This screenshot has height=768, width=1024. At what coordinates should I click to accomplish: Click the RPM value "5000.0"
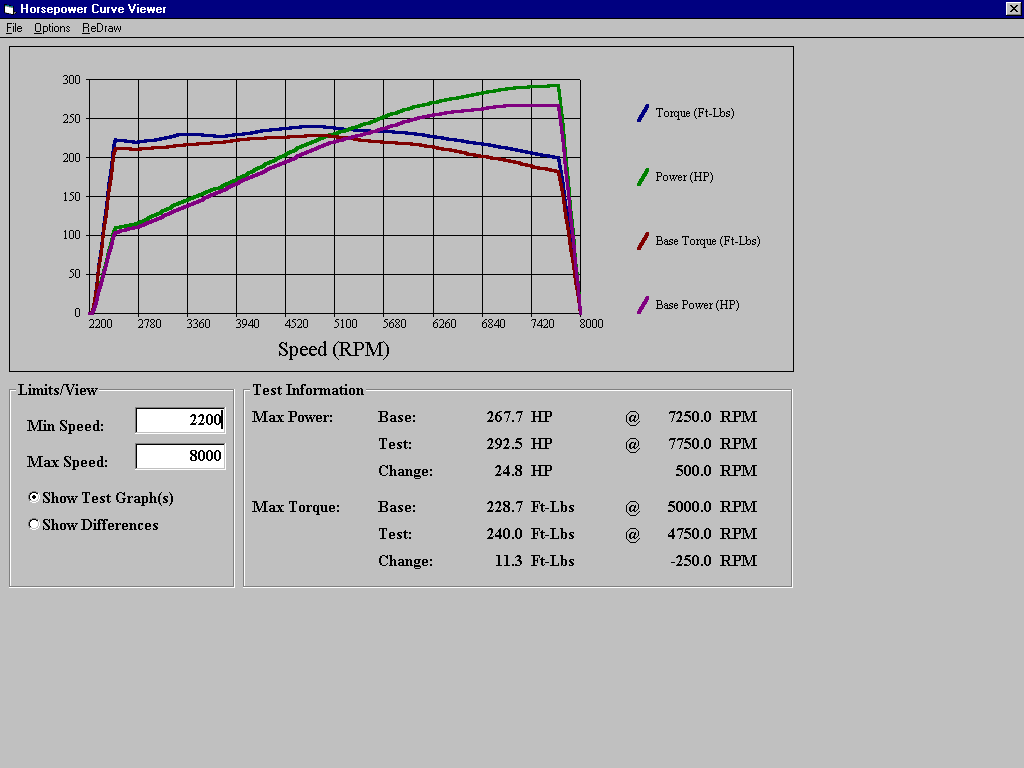(690, 507)
